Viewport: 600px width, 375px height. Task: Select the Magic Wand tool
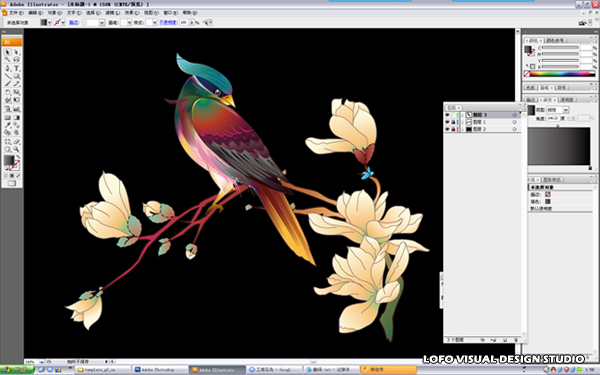pos(8,60)
